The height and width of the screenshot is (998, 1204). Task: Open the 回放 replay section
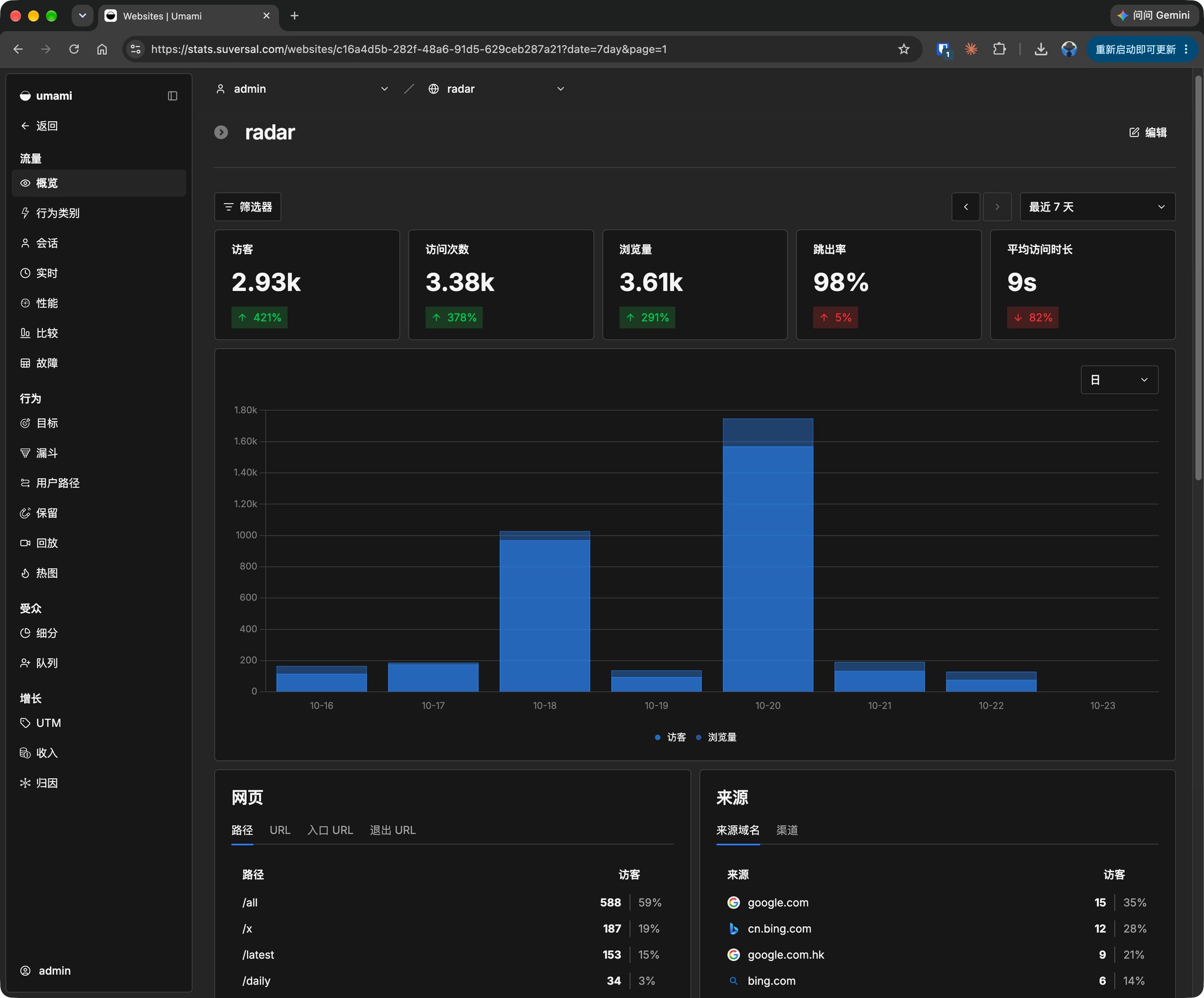(99, 543)
